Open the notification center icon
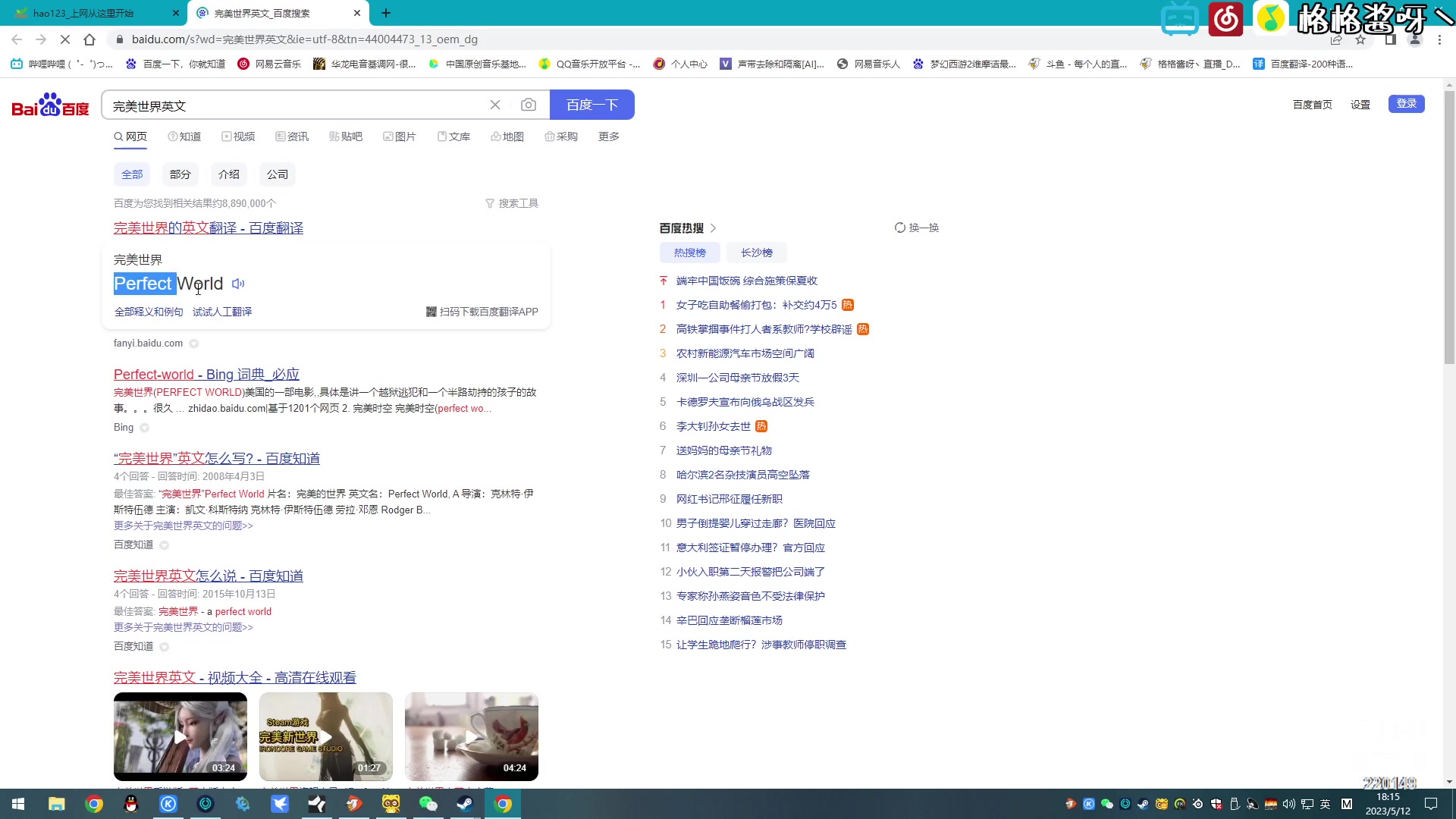1456x819 pixels. click(1431, 804)
